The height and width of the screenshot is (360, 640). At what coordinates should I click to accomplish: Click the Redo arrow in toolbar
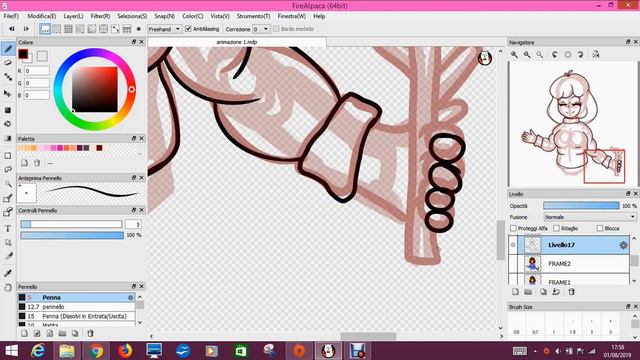tap(26, 29)
